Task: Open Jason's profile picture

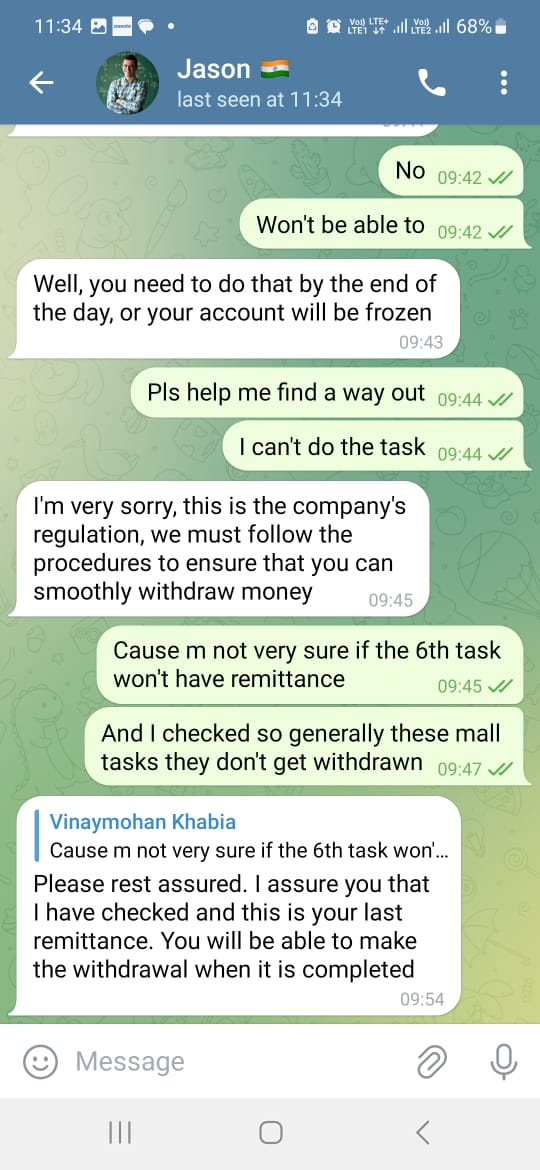Action: tap(128, 82)
